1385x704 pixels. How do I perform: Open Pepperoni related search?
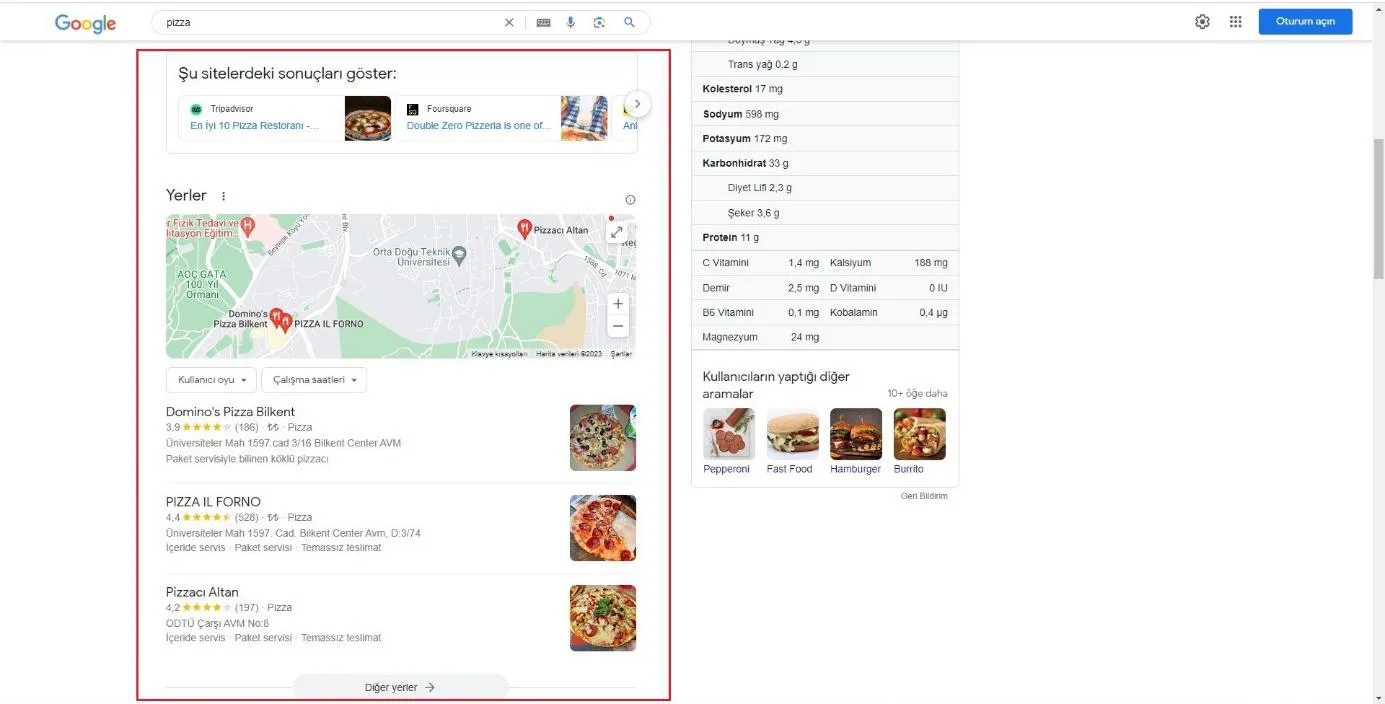(x=727, y=442)
